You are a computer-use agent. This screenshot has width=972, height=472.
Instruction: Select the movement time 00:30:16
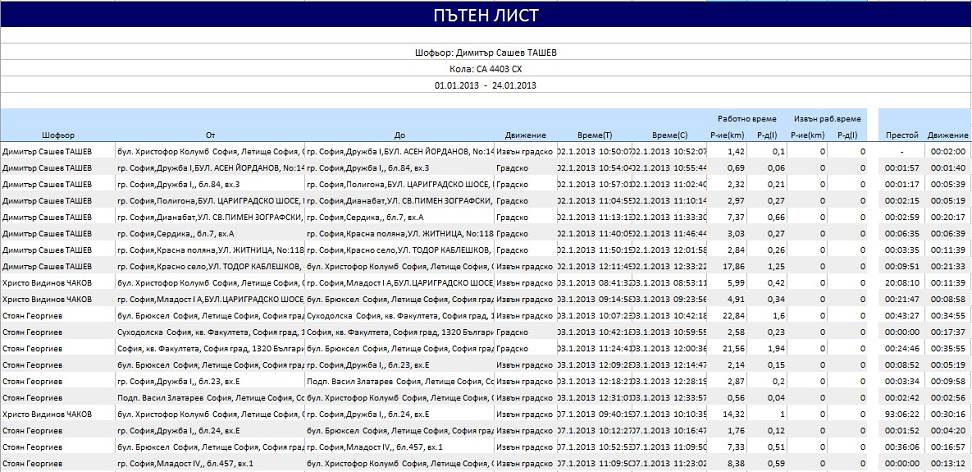point(948,414)
